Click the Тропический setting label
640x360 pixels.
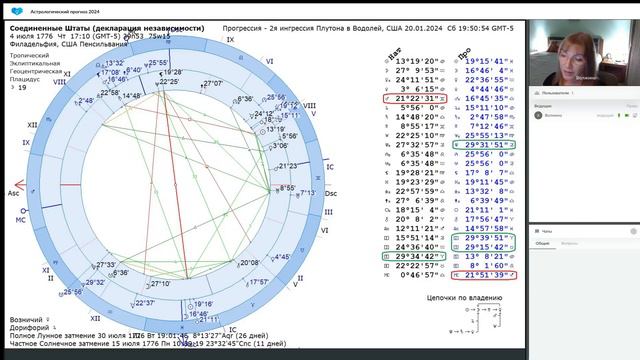pyautogui.click(x=29, y=55)
